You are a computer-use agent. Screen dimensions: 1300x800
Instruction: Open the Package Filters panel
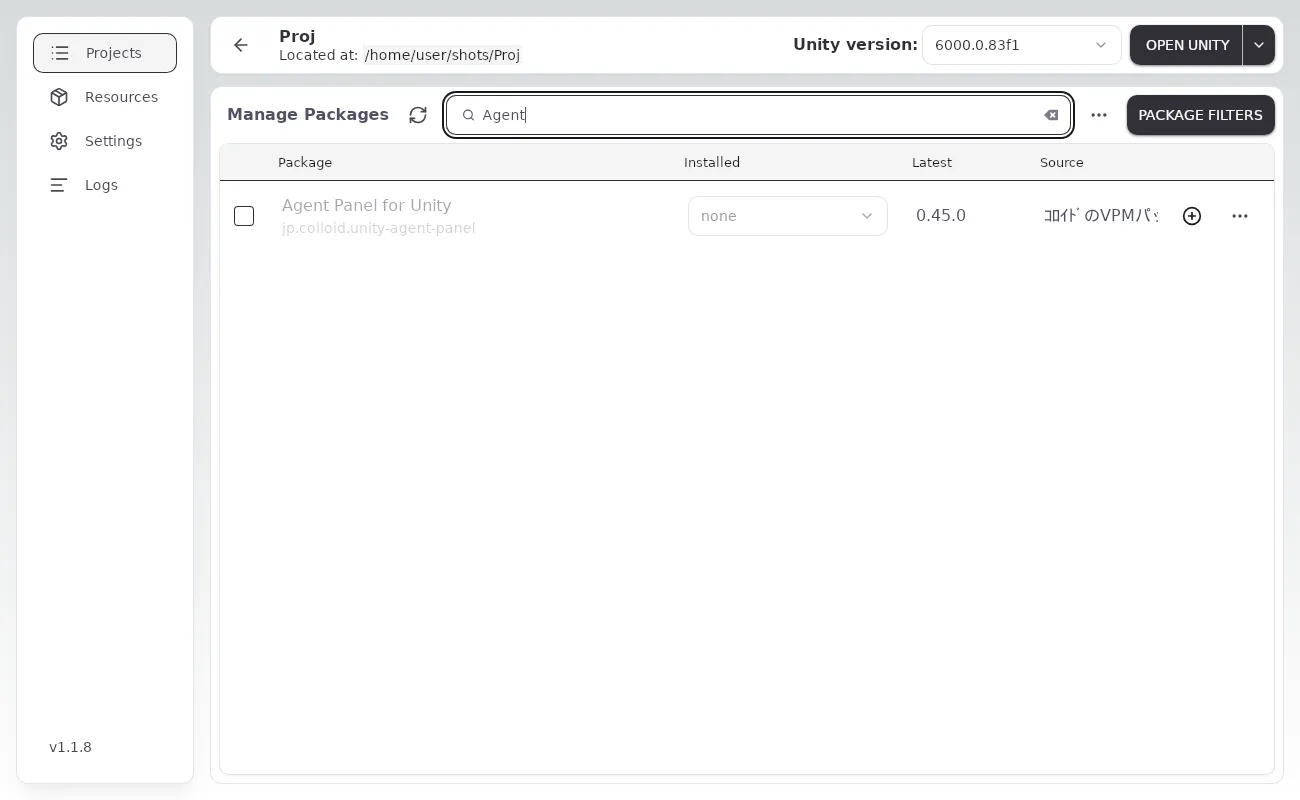pos(1201,115)
